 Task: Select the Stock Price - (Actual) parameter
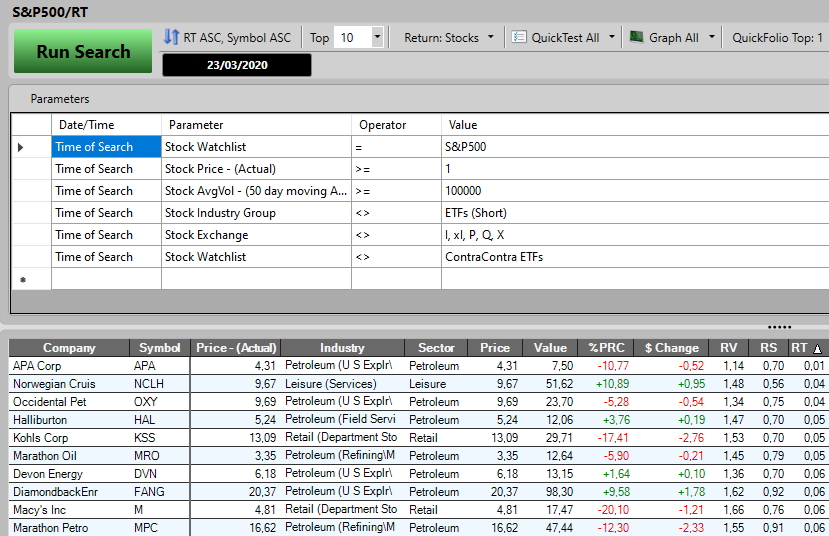256,169
